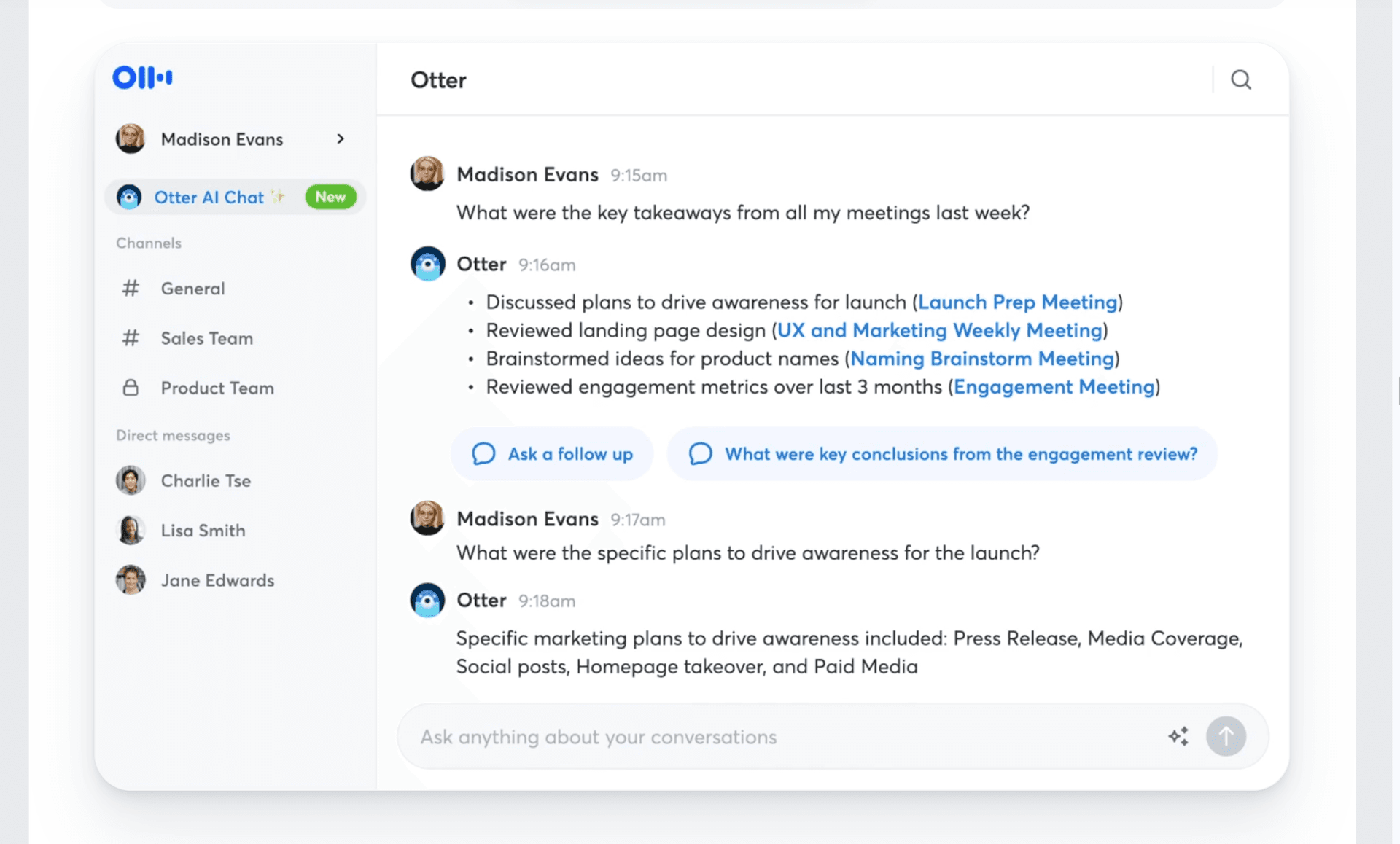Open Otter AI Chat
The height and width of the screenshot is (844, 1400).
coord(235,197)
